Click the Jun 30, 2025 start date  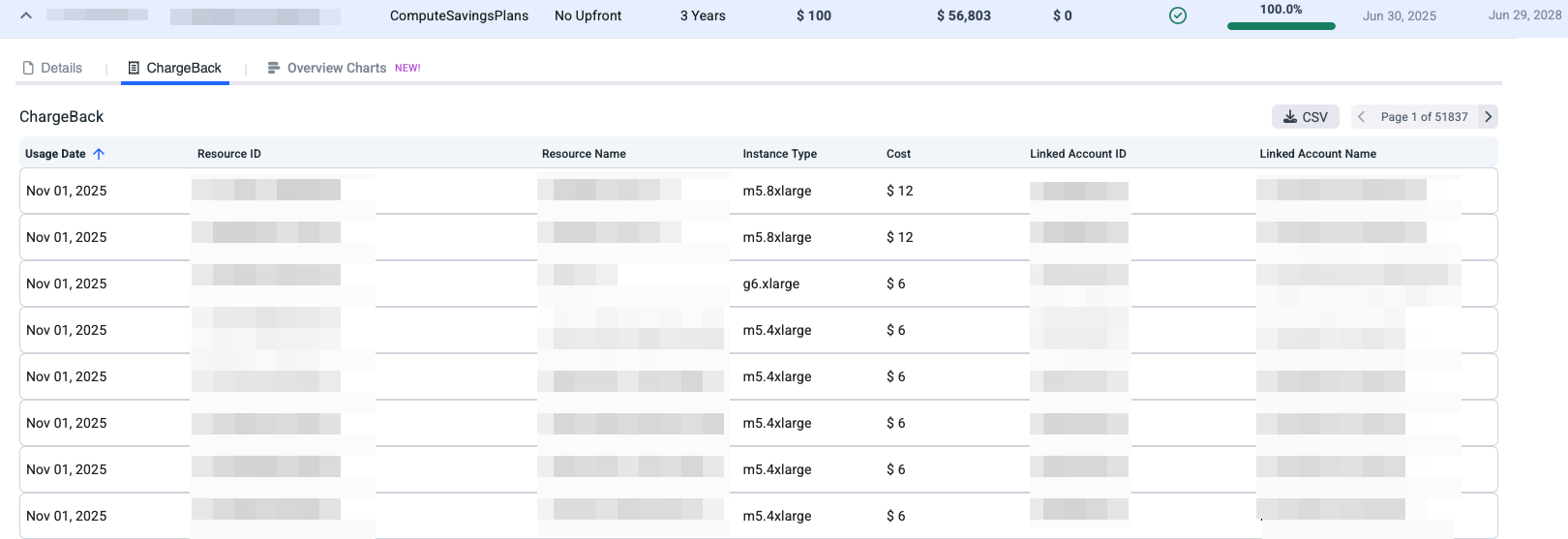point(1399,15)
